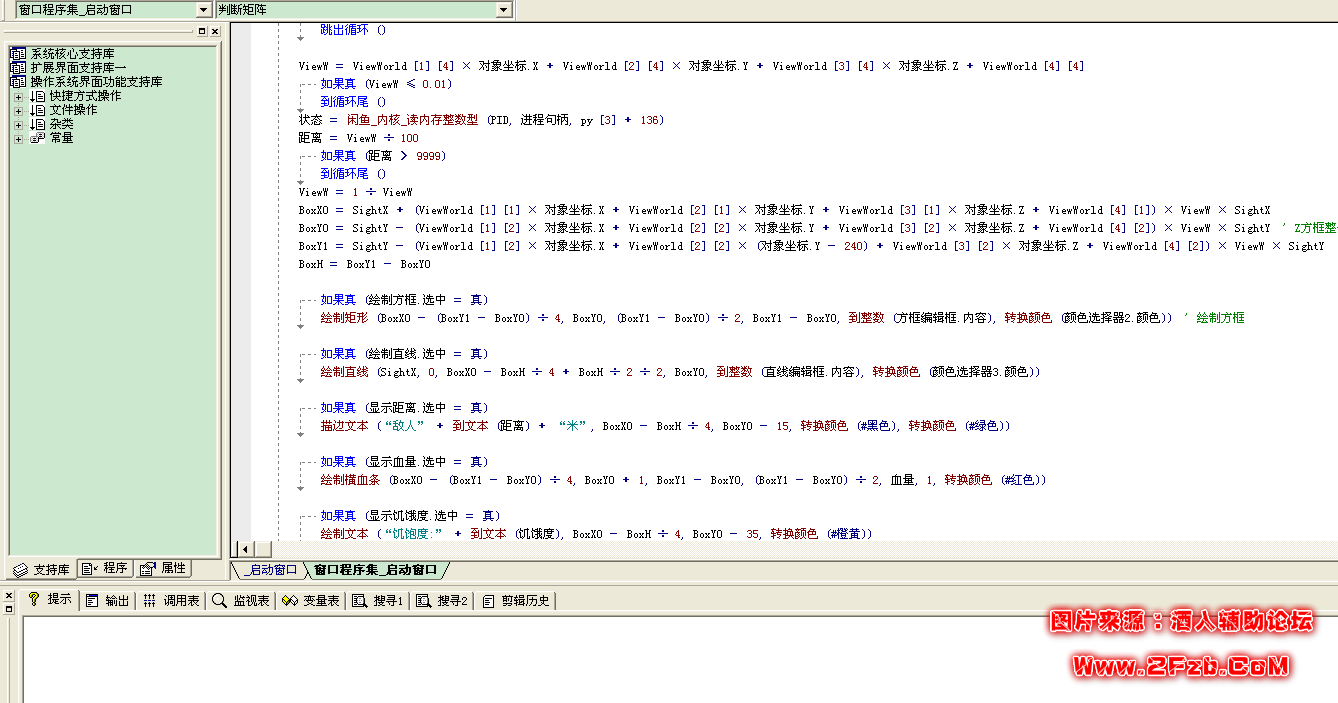This screenshot has height=703, width=1338.
Task: Click the document icon on 剪辑历史 tab
Action: coord(486,598)
